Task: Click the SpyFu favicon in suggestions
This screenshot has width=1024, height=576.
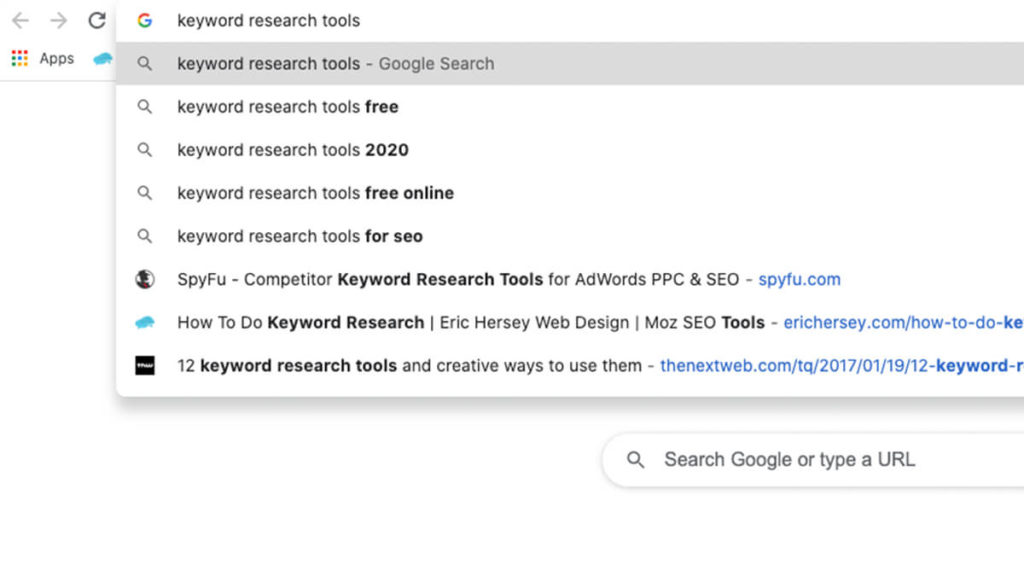Action: pos(145,279)
